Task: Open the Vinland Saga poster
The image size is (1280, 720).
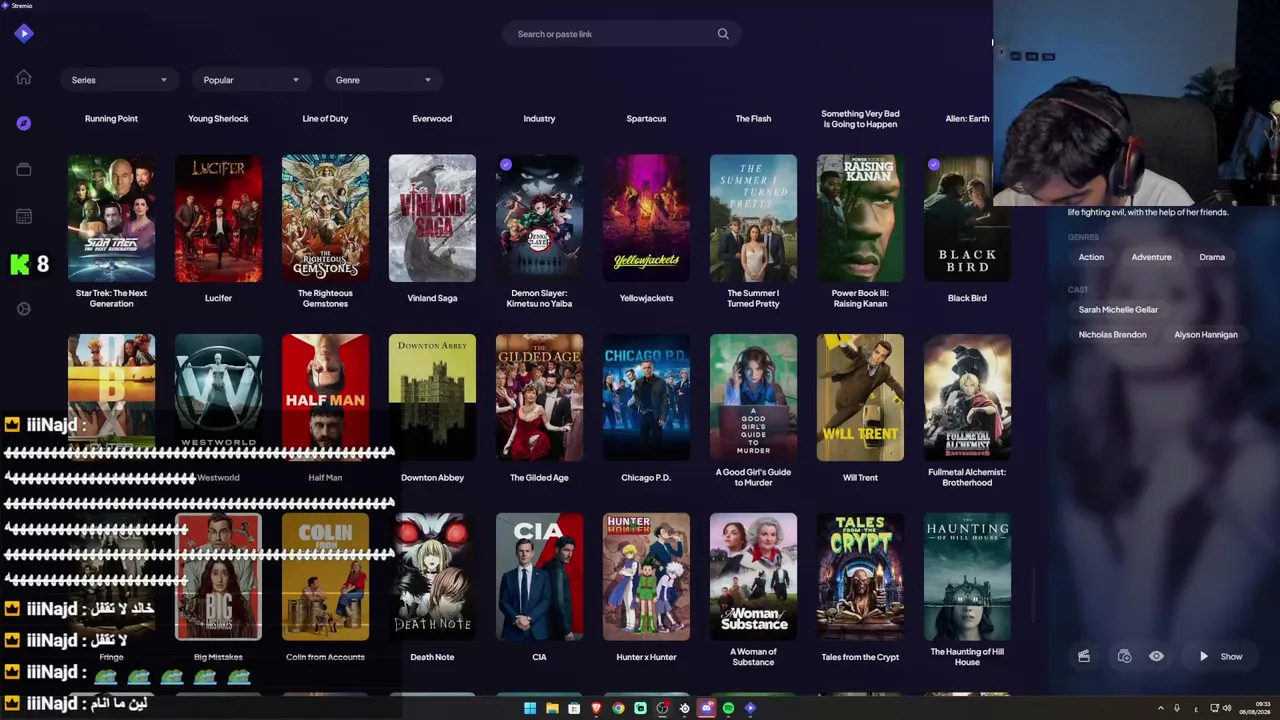Action: coord(432,218)
